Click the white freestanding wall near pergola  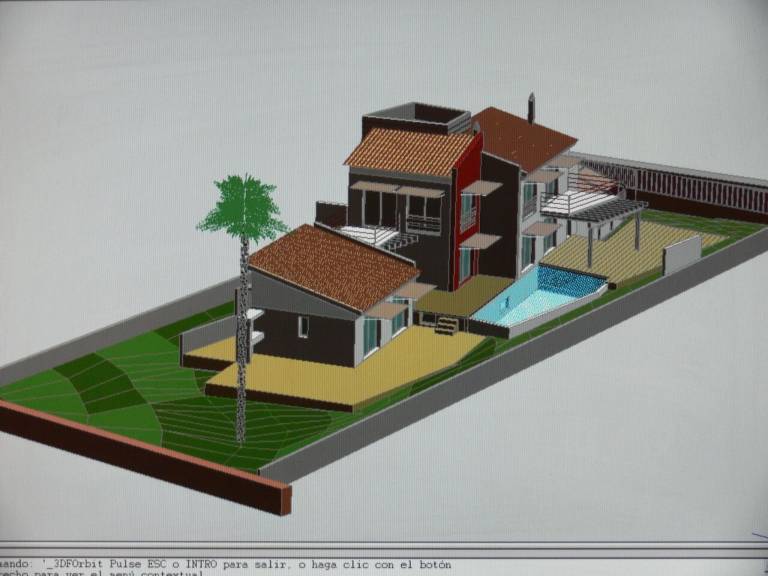point(682,253)
